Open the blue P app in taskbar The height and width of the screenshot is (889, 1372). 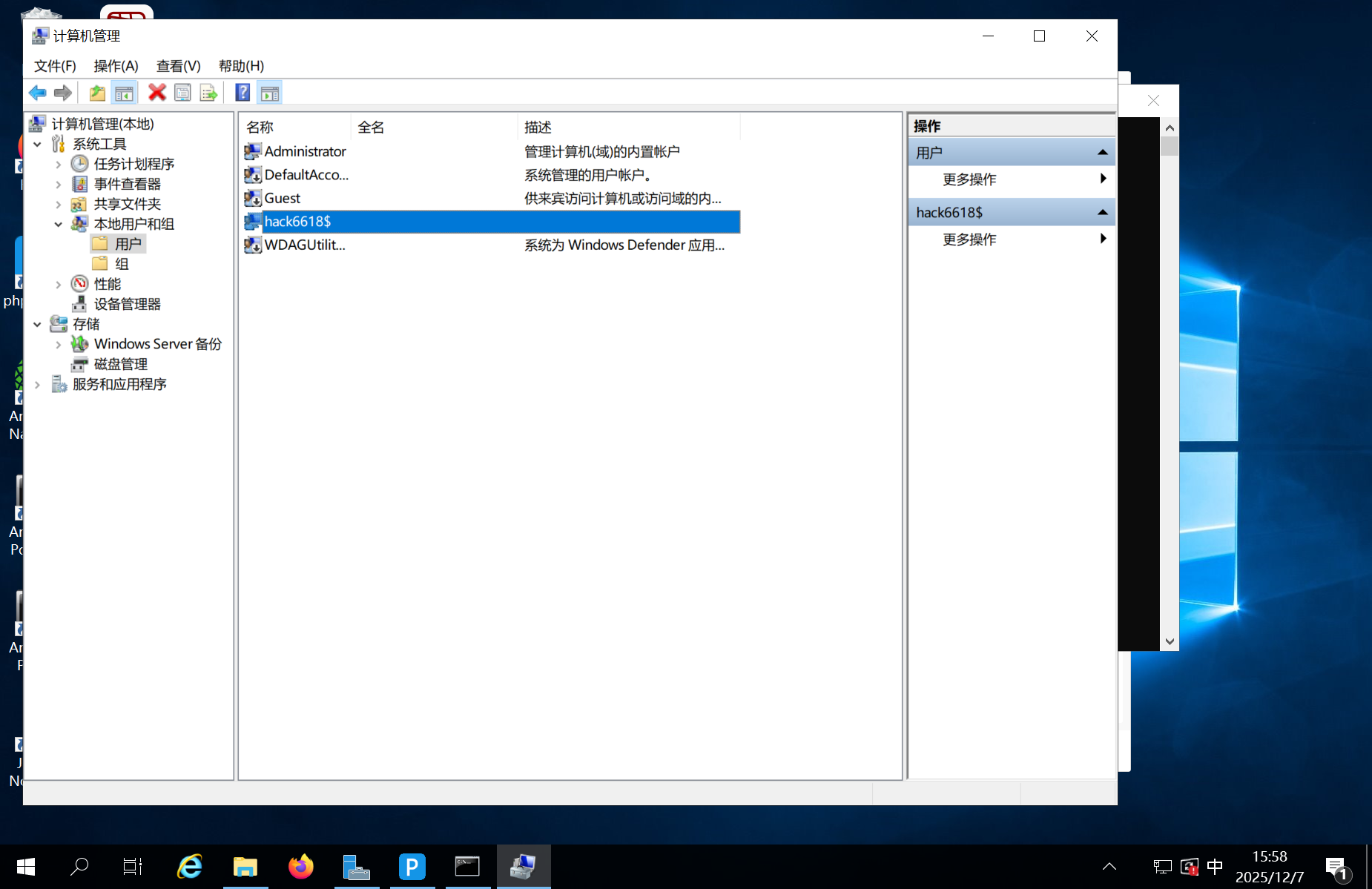pyautogui.click(x=412, y=867)
